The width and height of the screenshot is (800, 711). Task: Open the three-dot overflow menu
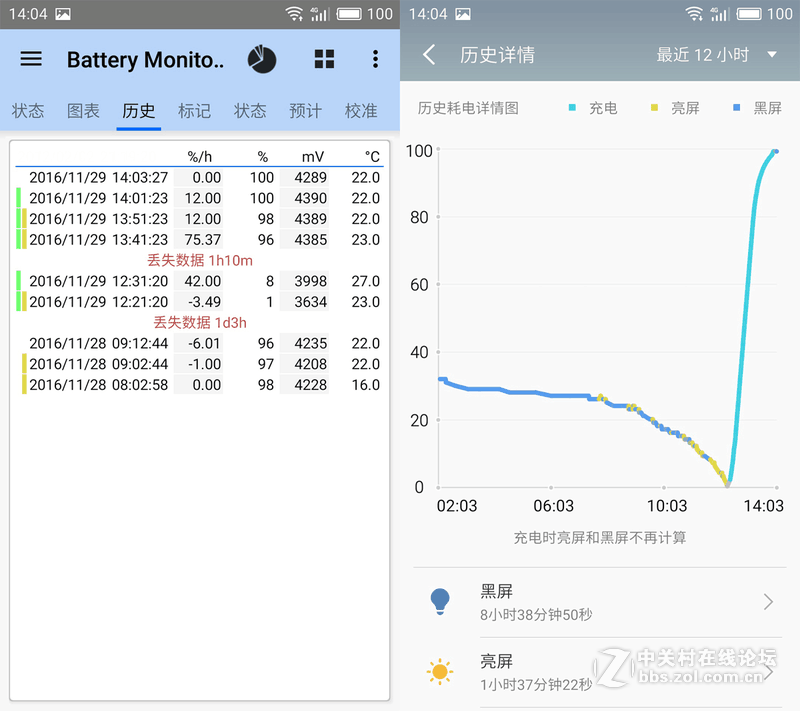pos(375,59)
